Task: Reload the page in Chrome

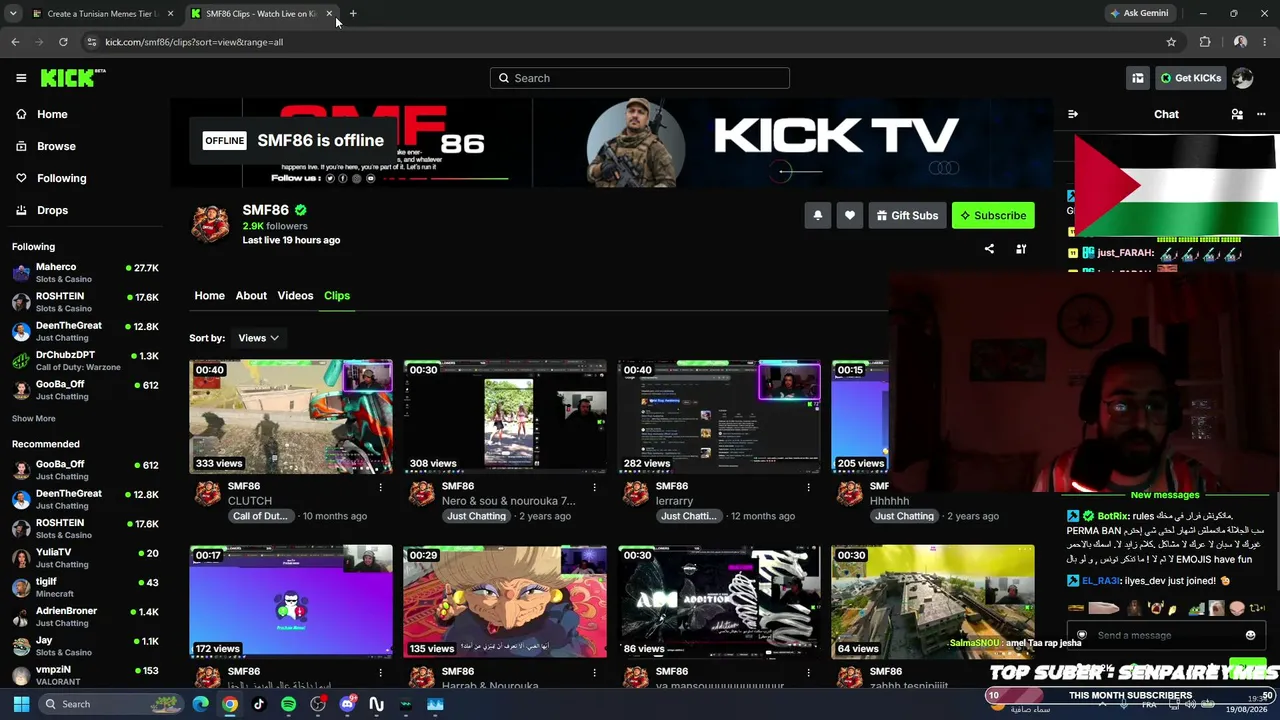Action: tap(63, 42)
